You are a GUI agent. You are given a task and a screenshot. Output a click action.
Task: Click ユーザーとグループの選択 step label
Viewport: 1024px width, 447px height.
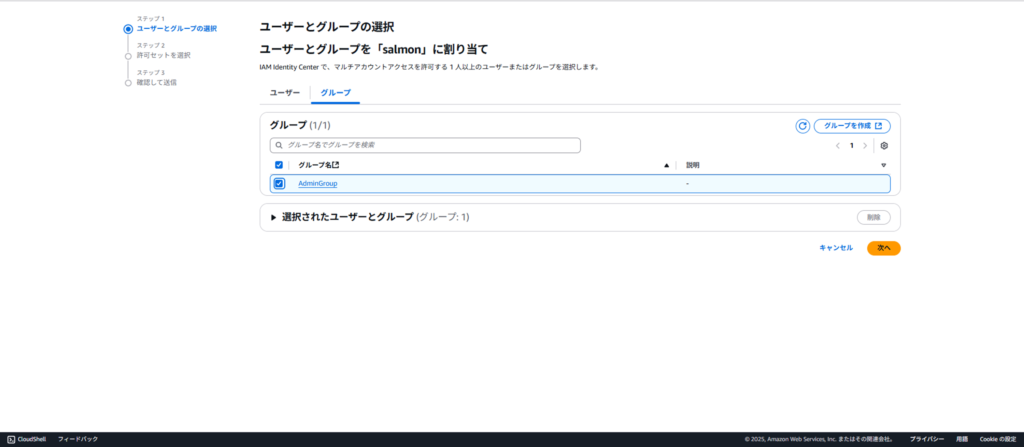(176, 29)
